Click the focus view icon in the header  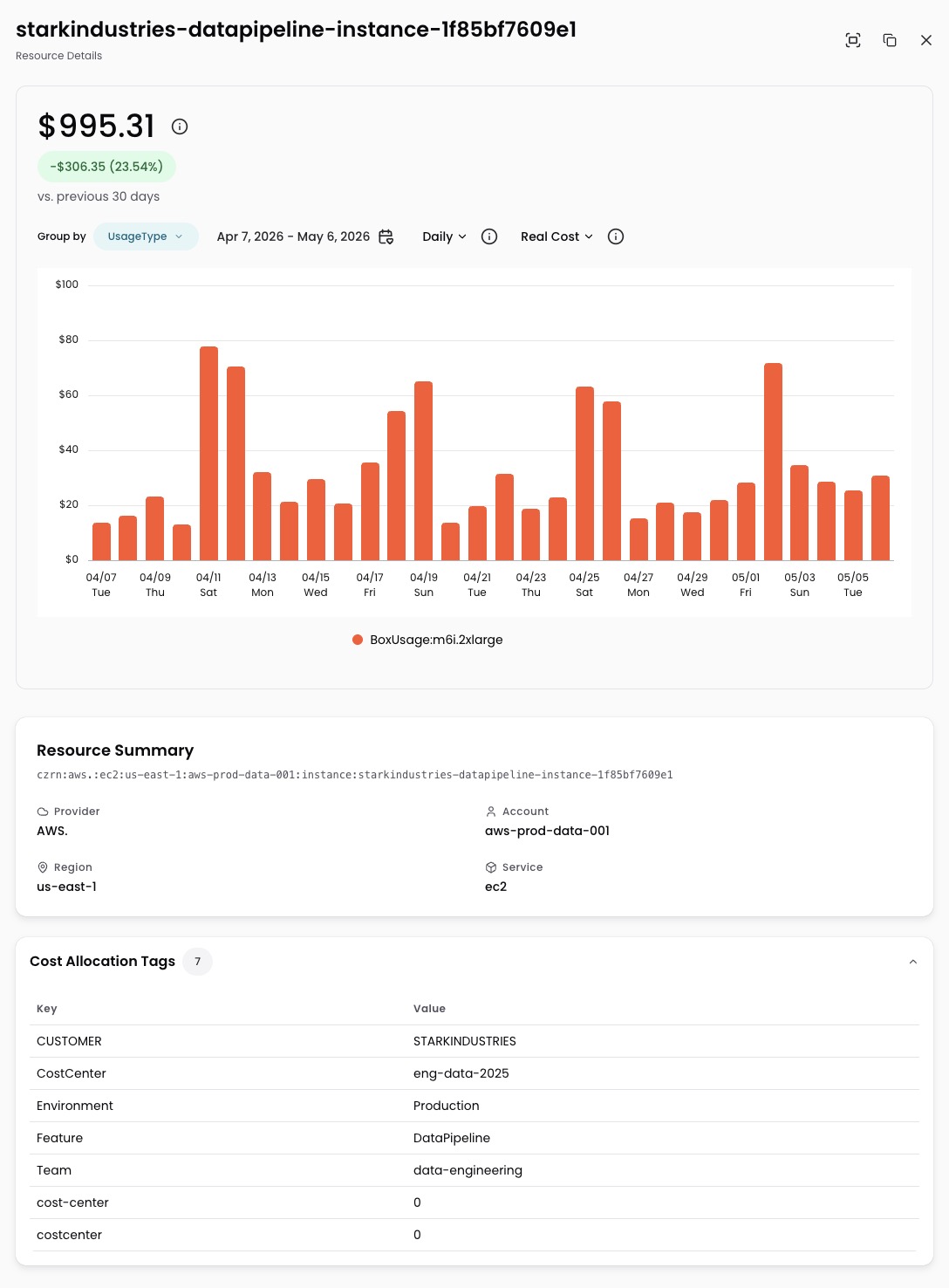(853, 40)
